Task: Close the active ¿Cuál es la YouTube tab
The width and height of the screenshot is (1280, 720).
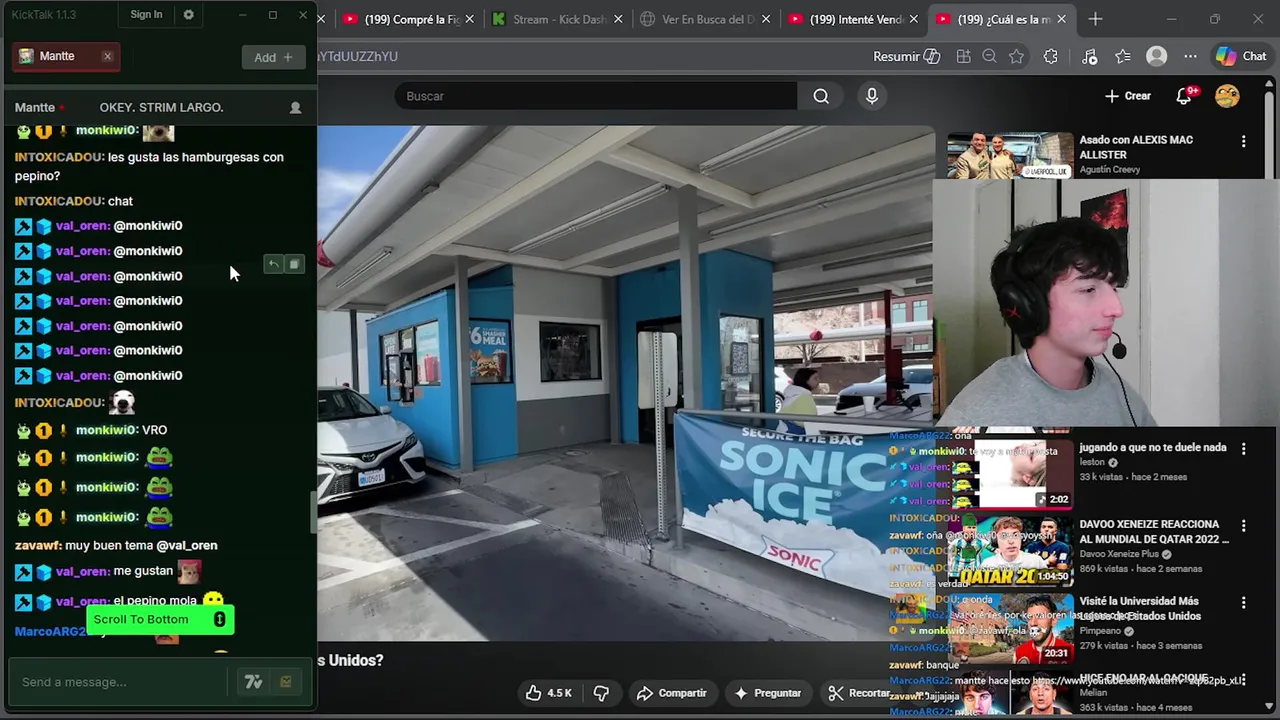Action: pyautogui.click(x=1061, y=19)
